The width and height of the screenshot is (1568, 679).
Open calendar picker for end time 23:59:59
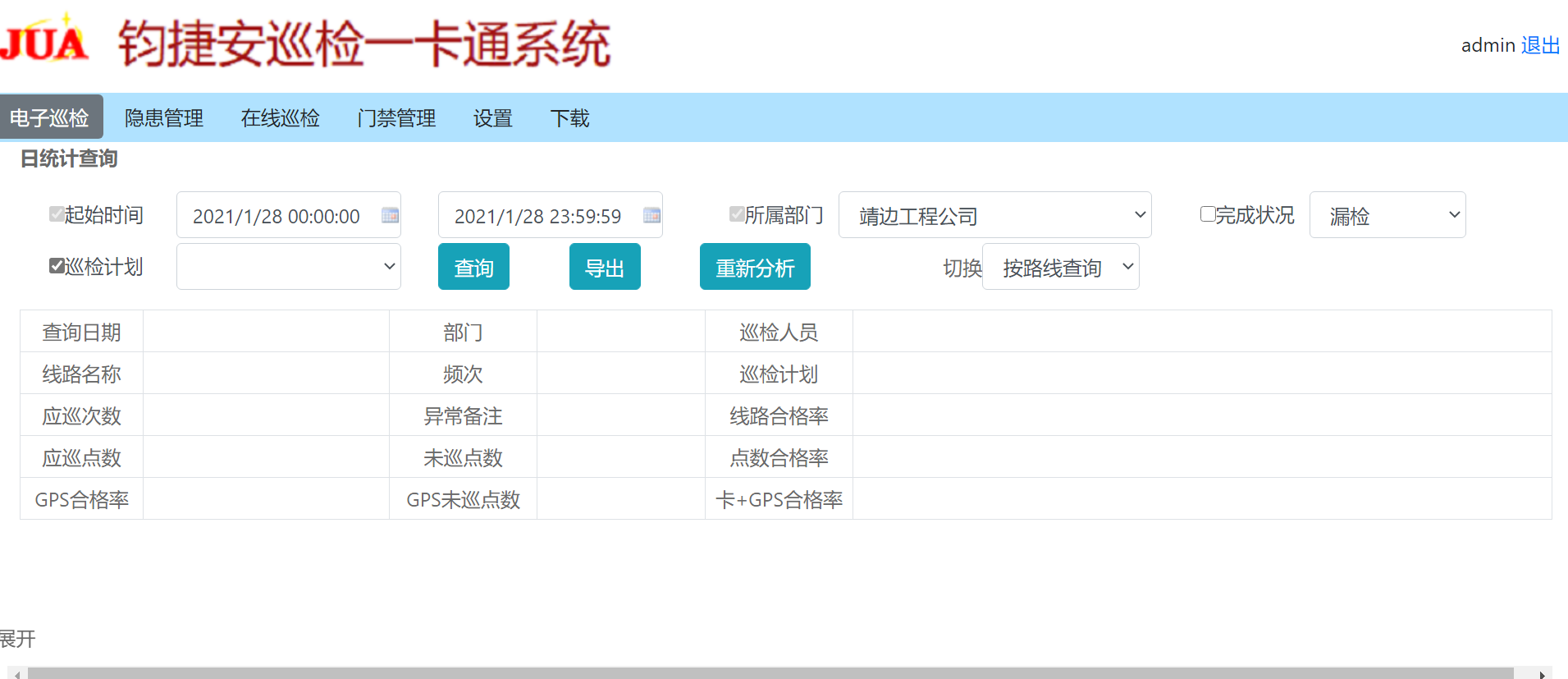(651, 215)
